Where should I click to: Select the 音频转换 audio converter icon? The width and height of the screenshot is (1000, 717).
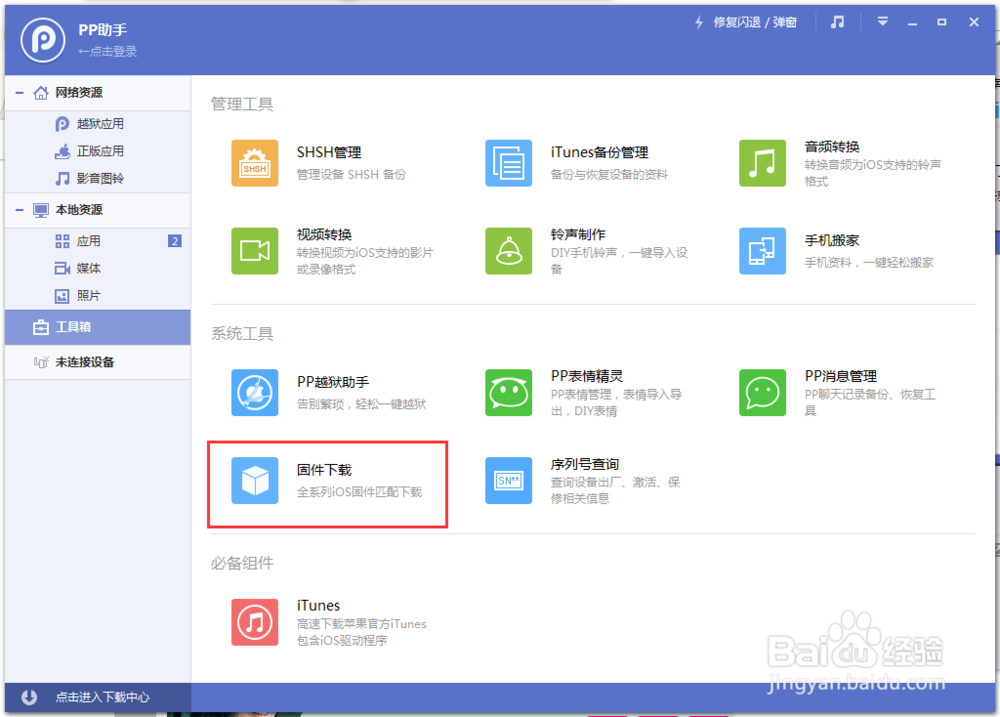tap(762, 161)
